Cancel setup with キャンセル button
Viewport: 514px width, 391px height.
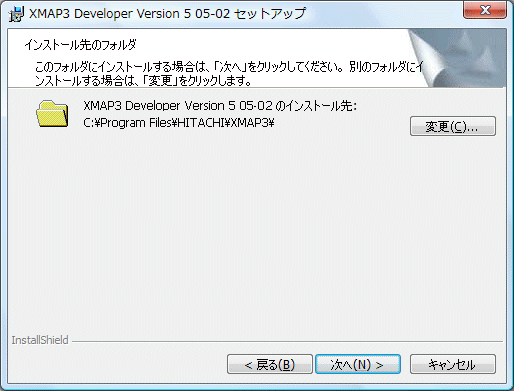[x=453, y=364]
